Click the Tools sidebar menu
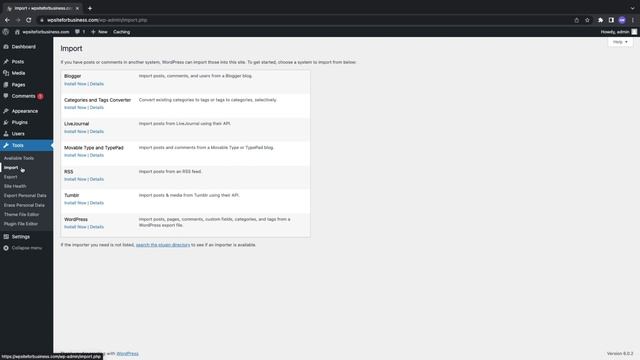Screen dimensions: 640x360 27,145
